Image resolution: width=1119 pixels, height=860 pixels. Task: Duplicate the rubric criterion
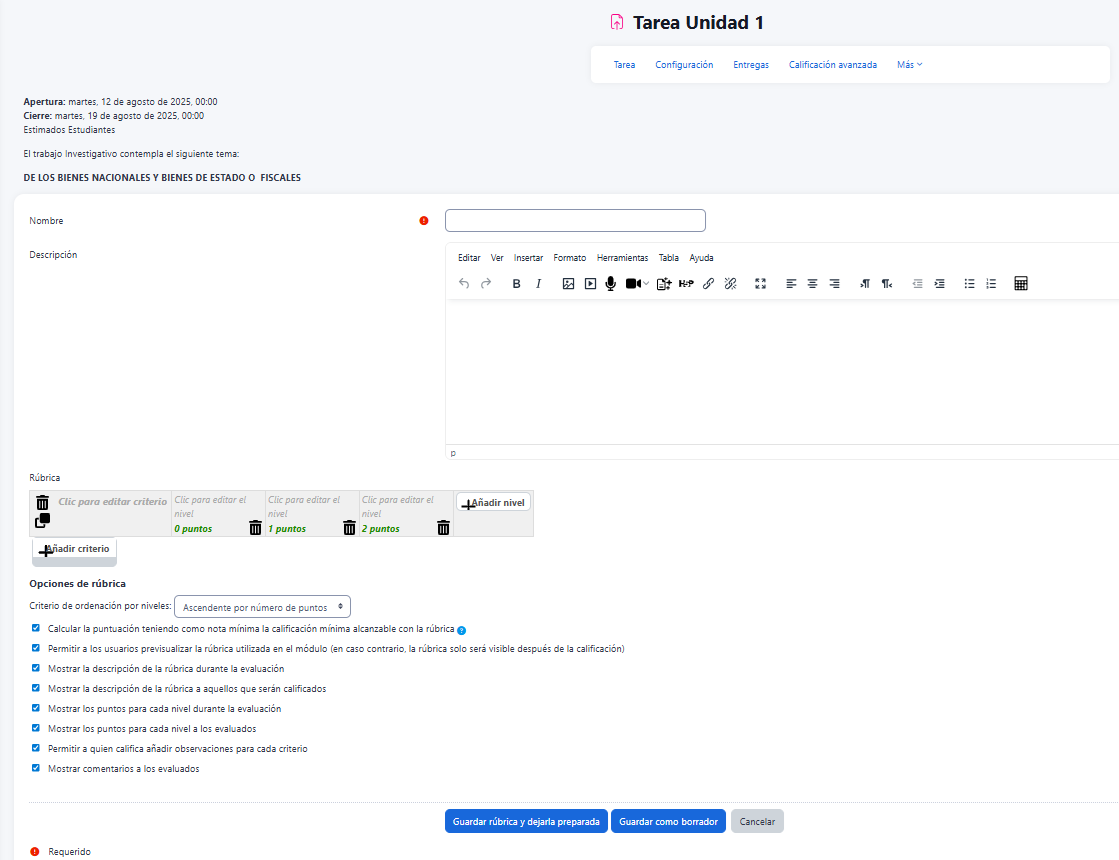point(42,521)
